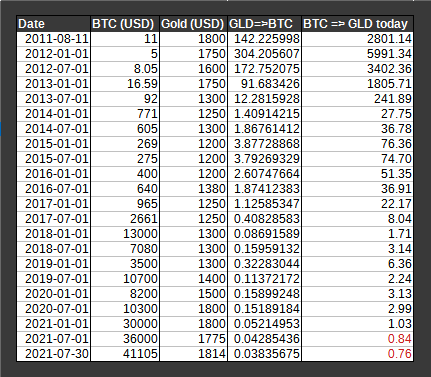Screen dimensions: 431x377
Task: Select ratio cell 12.2815928
Action: pyautogui.click(x=265, y=99)
